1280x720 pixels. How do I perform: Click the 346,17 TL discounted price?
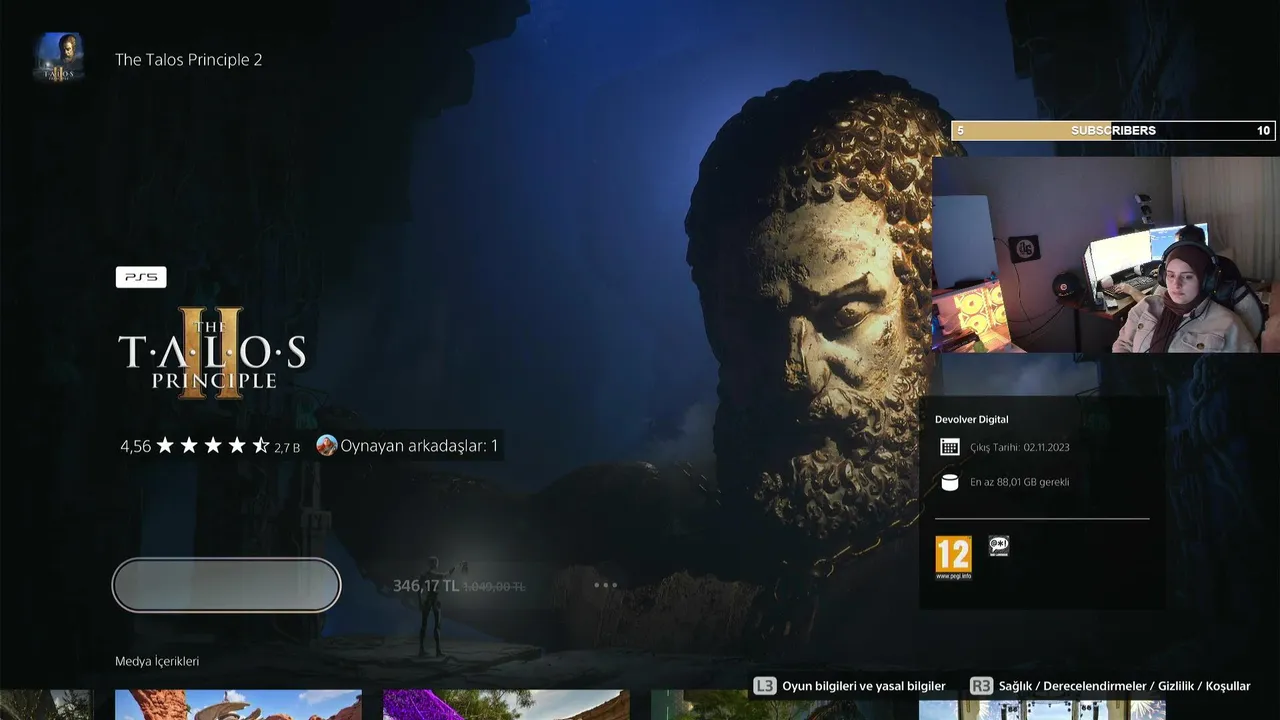[426, 585]
